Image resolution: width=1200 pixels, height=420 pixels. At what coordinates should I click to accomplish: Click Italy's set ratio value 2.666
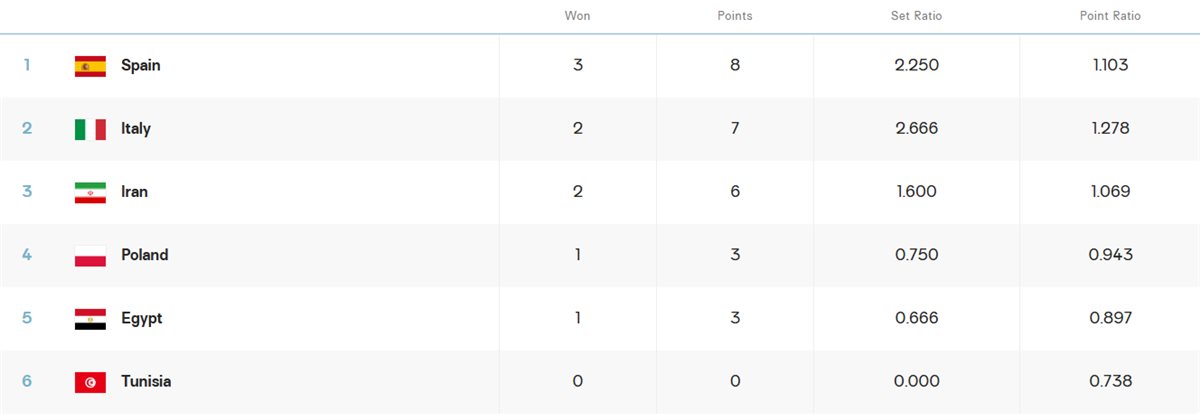click(x=917, y=129)
